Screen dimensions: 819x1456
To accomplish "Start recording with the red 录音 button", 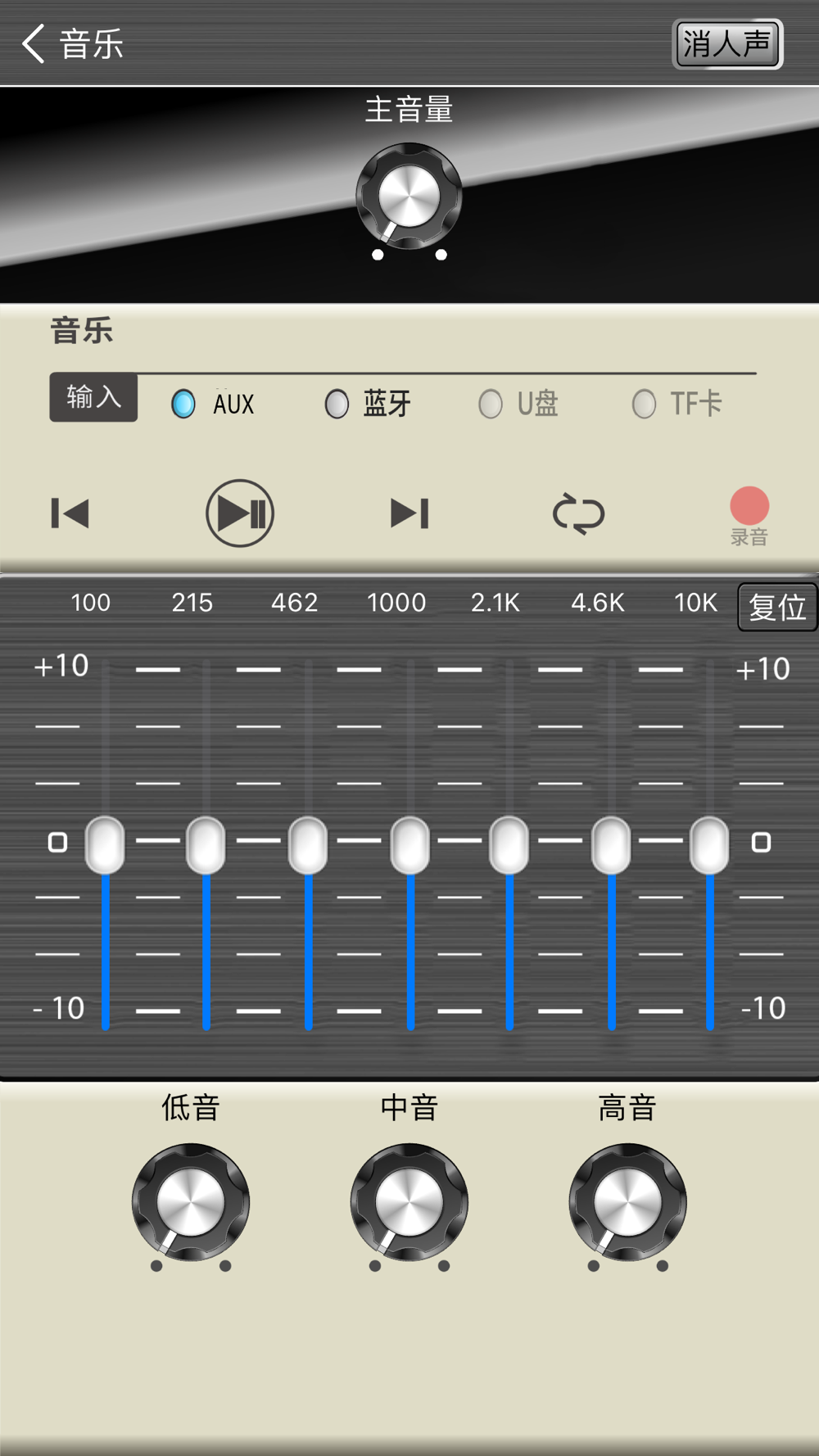I will click(749, 506).
